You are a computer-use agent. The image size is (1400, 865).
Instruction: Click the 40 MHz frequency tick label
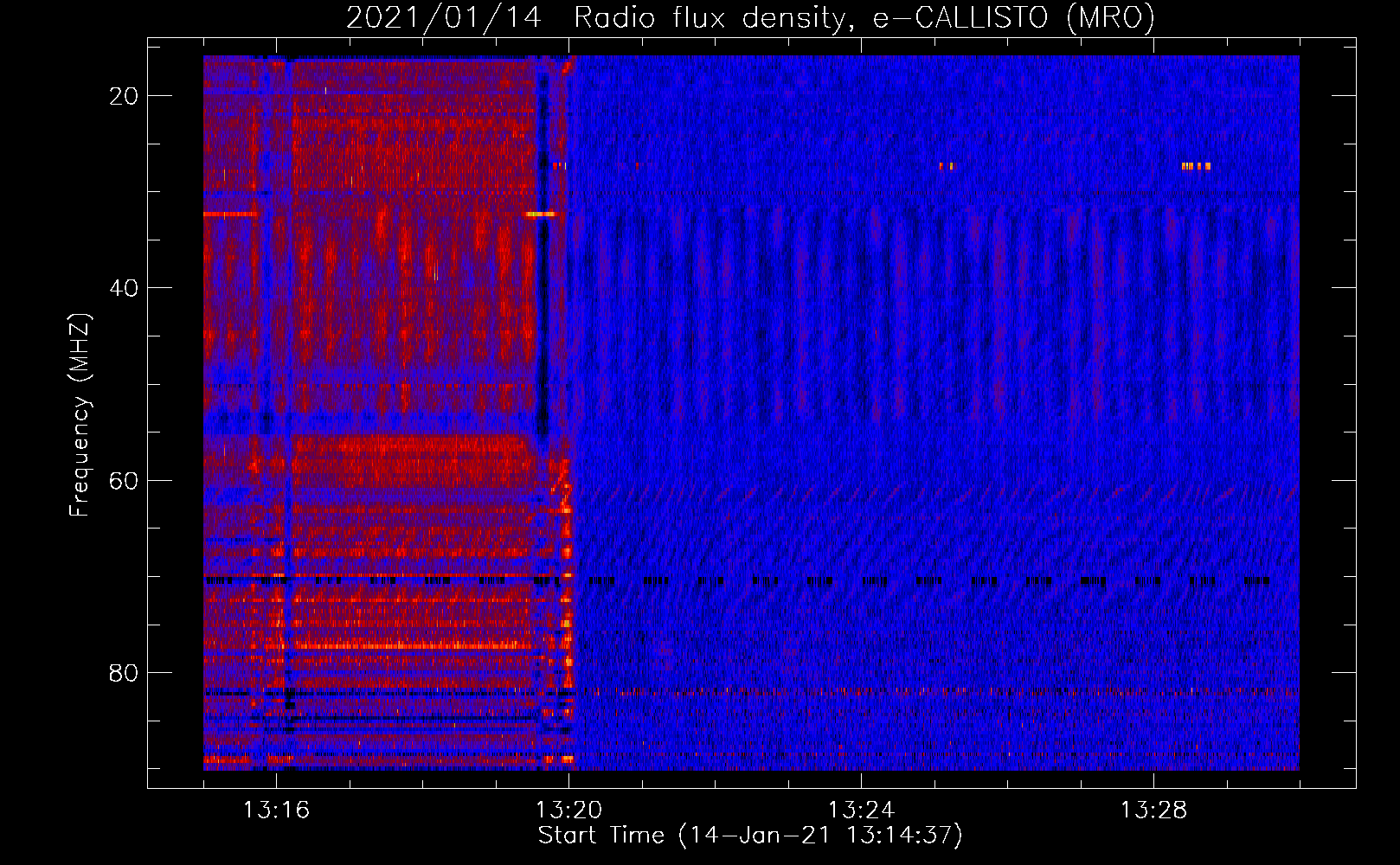pyautogui.click(x=124, y=288)
